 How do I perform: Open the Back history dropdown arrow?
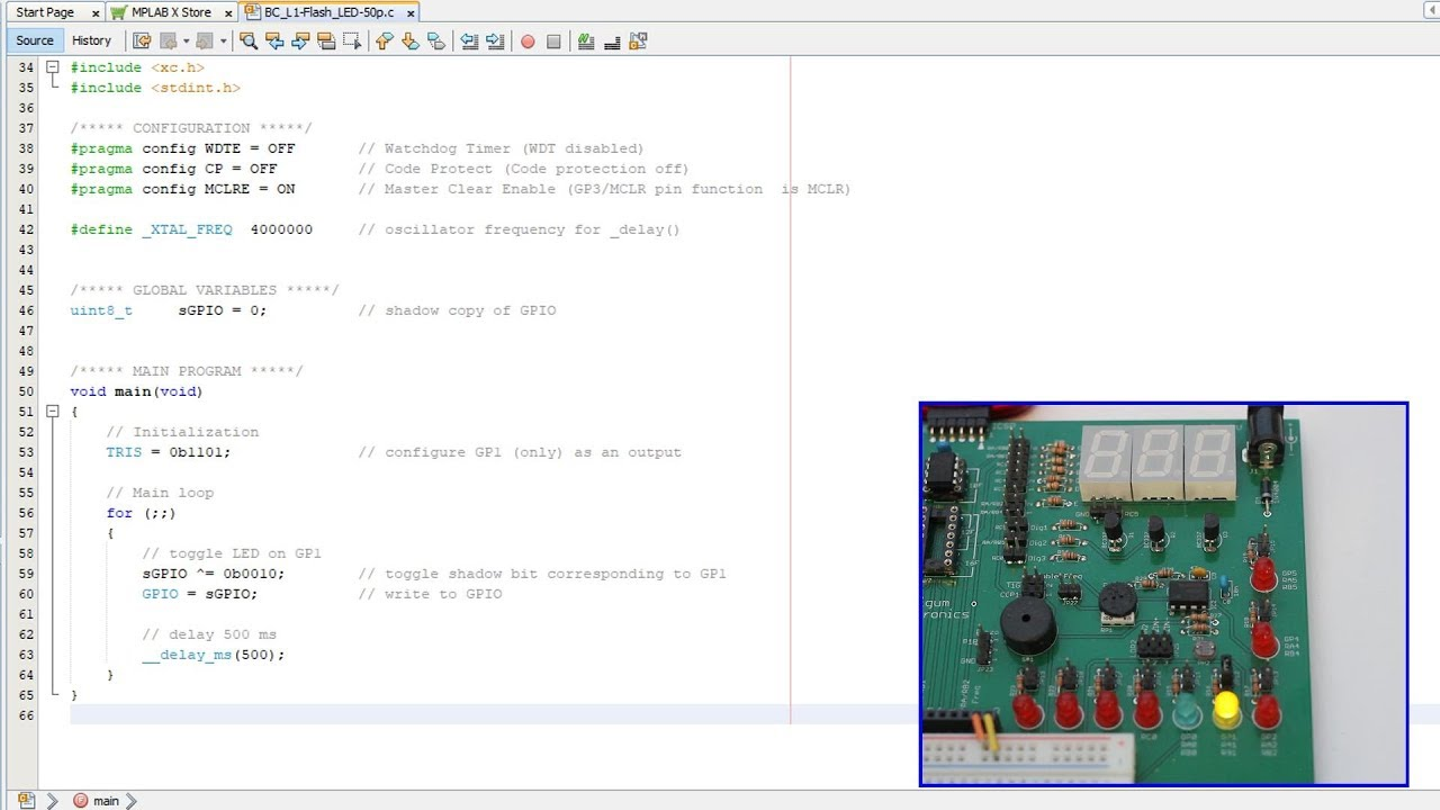click(186, 41)
